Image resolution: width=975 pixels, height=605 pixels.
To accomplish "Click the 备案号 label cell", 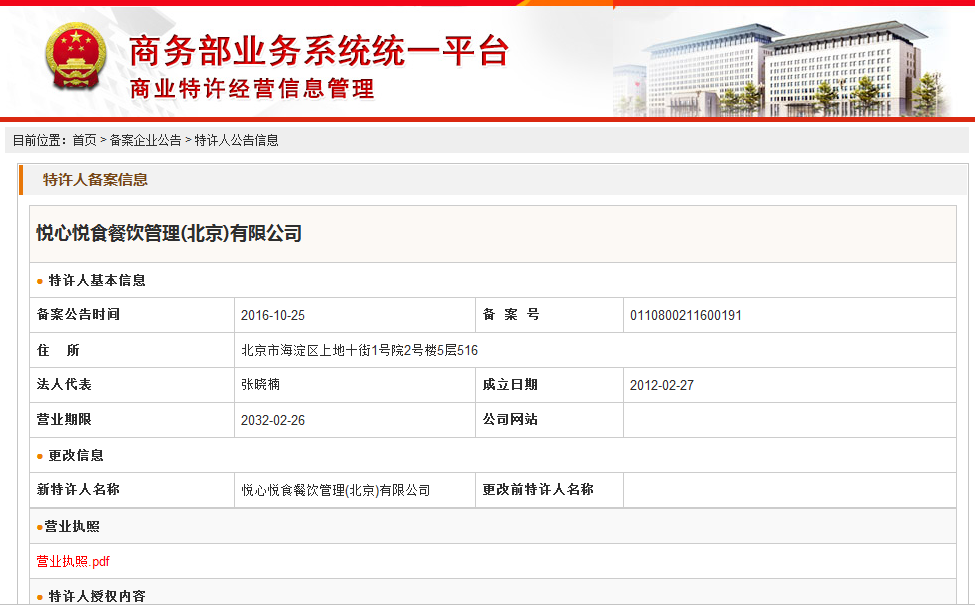I will (549, 315).
